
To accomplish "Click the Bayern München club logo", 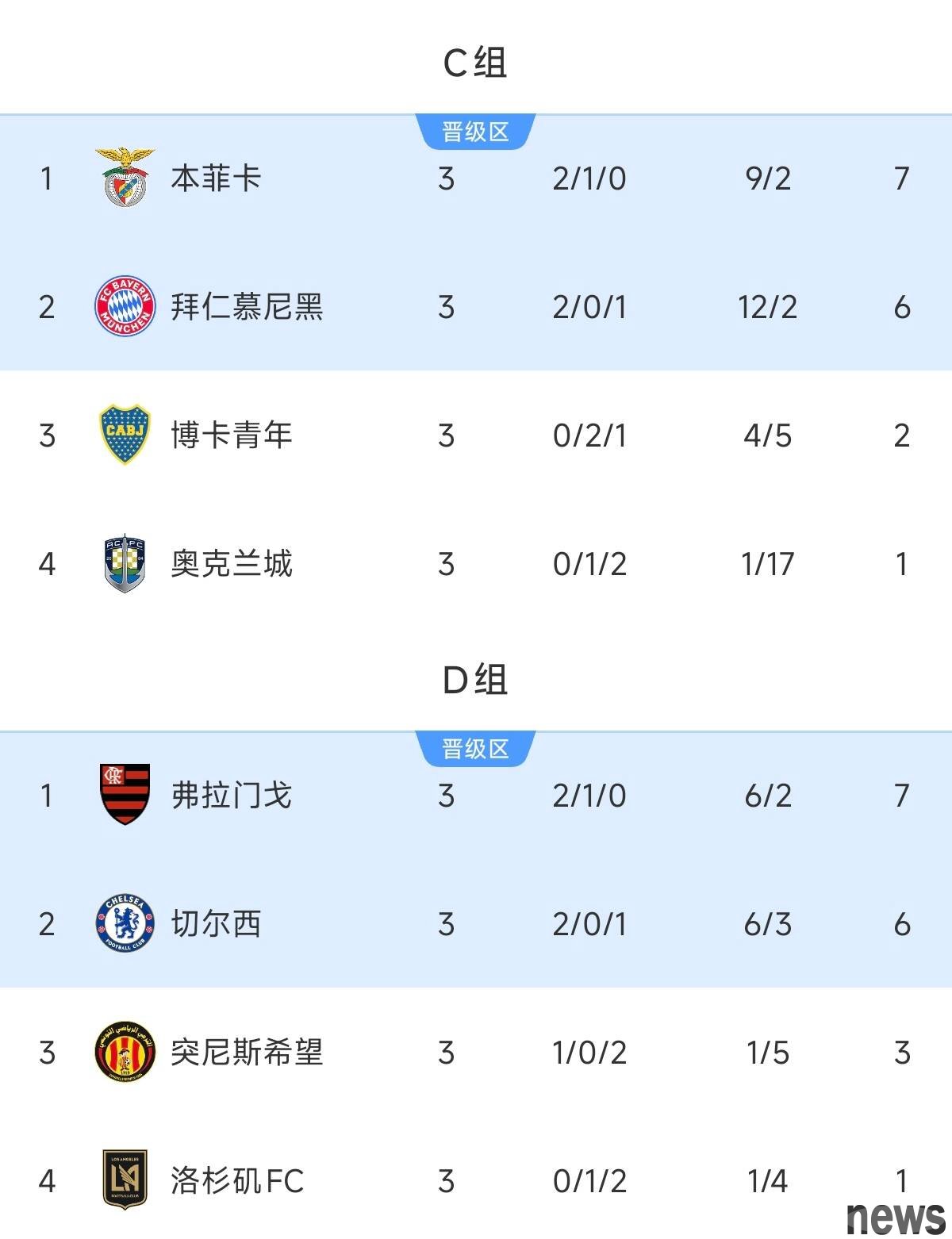I will click(x=125, y=306).
